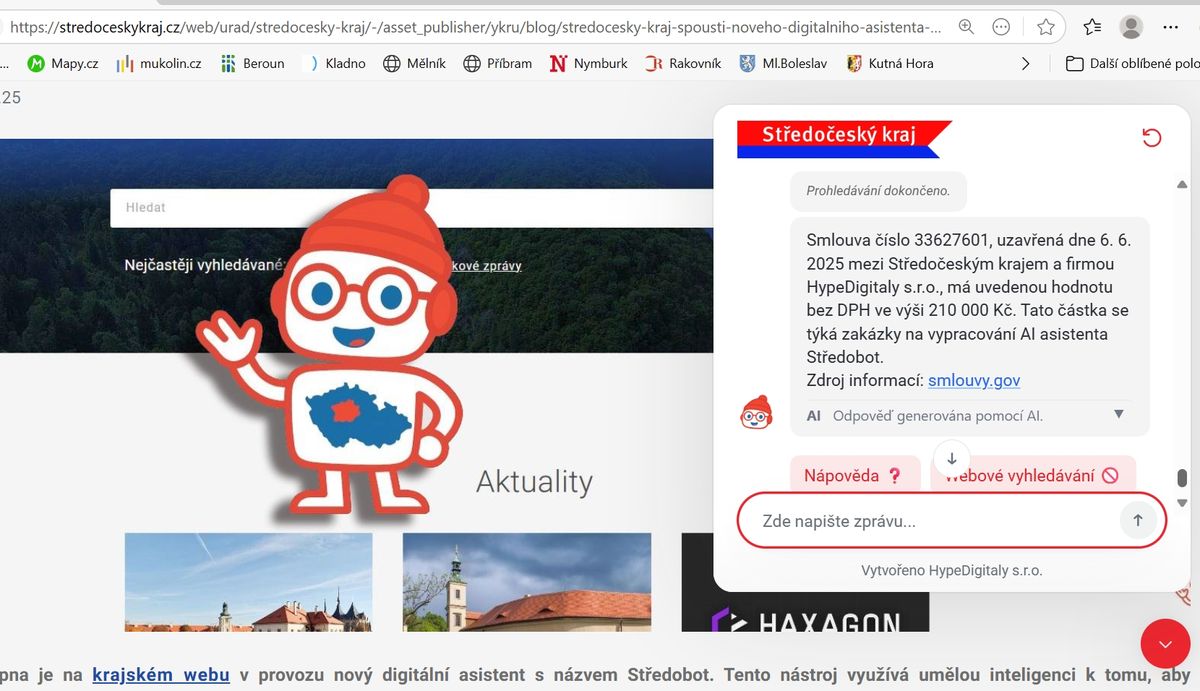Image resolution: width=1200 pixels, height=691 pixels.
Task: Open the Rakovník bookmark
Action: (x=683, y=63)
